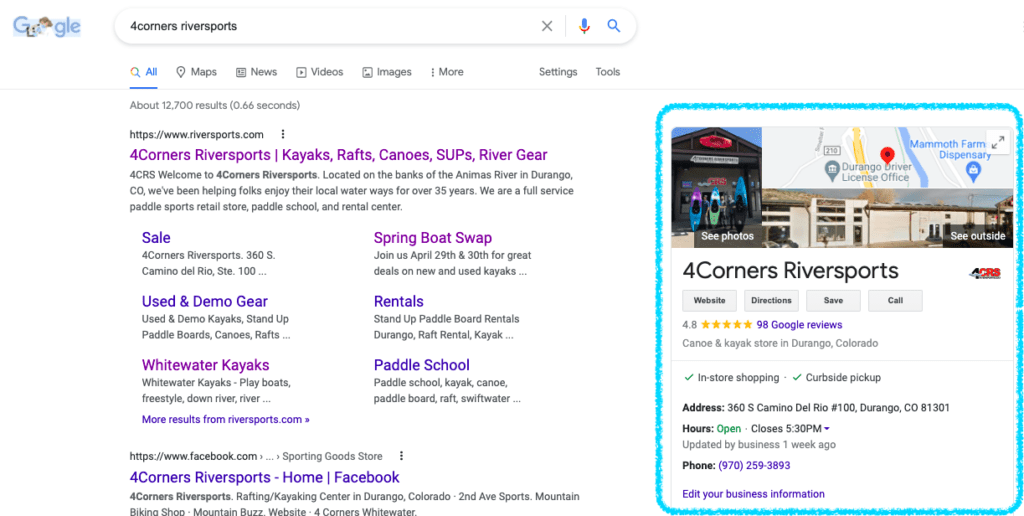Switch to the Maps tab
The height and width of the screenshot is (516, 1024).
pyautogui.click(x=196, y=72)
